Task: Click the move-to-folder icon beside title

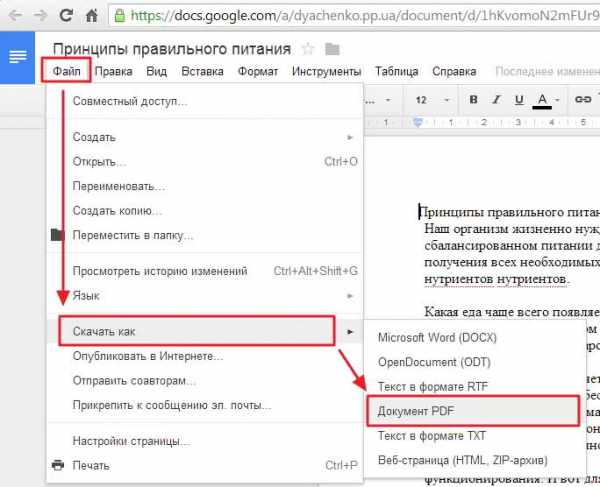Action: pos(332,49)
